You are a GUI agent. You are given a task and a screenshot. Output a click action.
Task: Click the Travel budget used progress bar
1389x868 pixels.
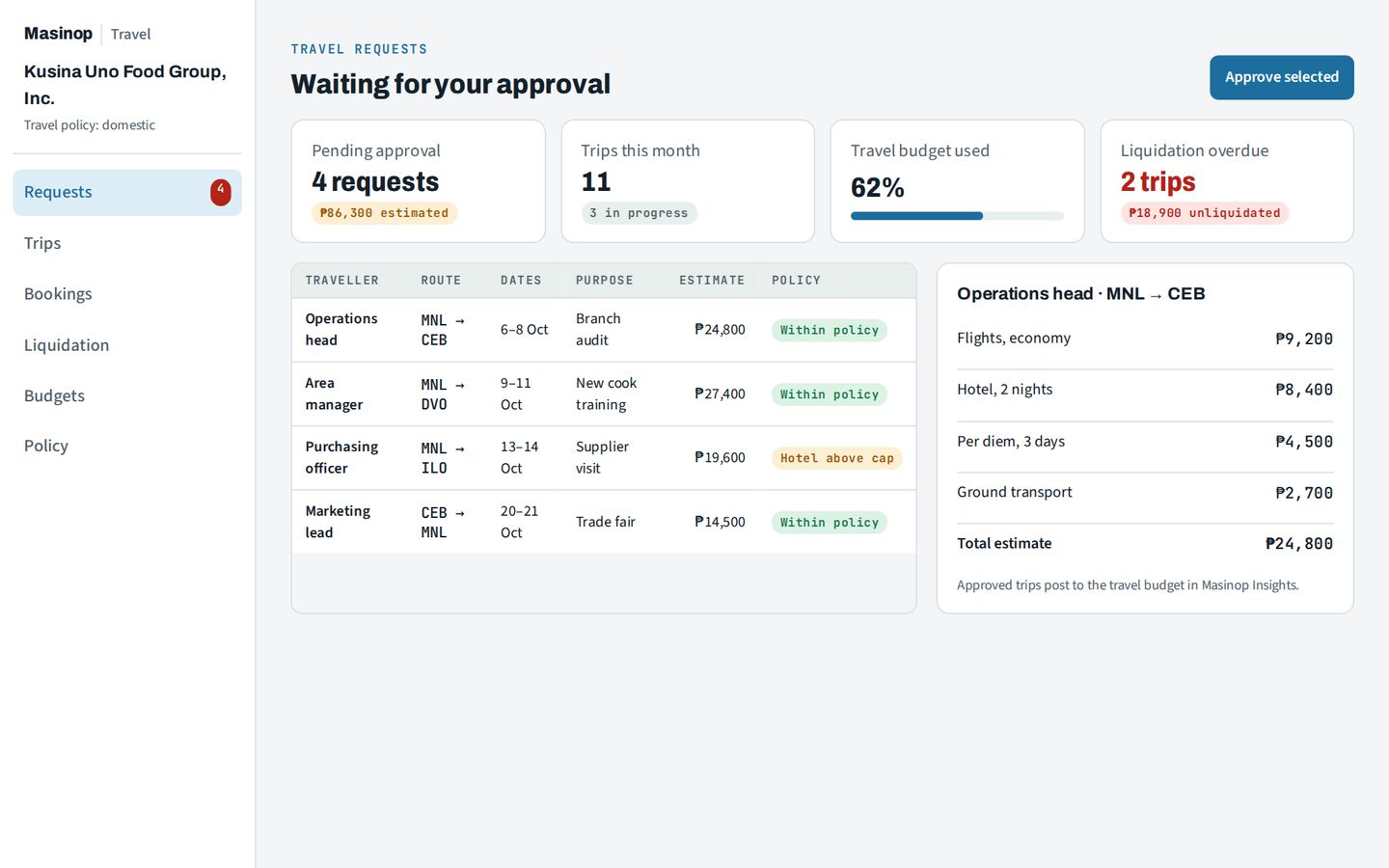pos(957,216)
